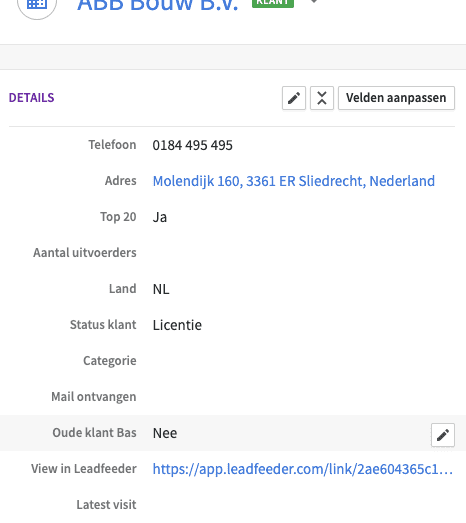Click the Adres field label
Image resolution: width=466 pixels, height=523 pixels.
(120, 181)
